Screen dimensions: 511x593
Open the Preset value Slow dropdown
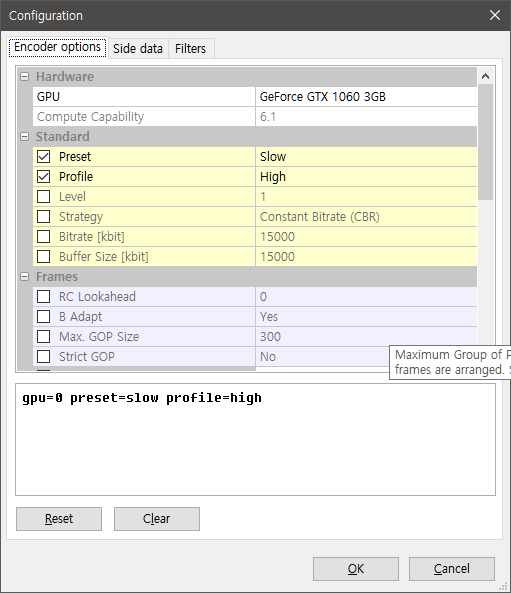pos(366,157)
